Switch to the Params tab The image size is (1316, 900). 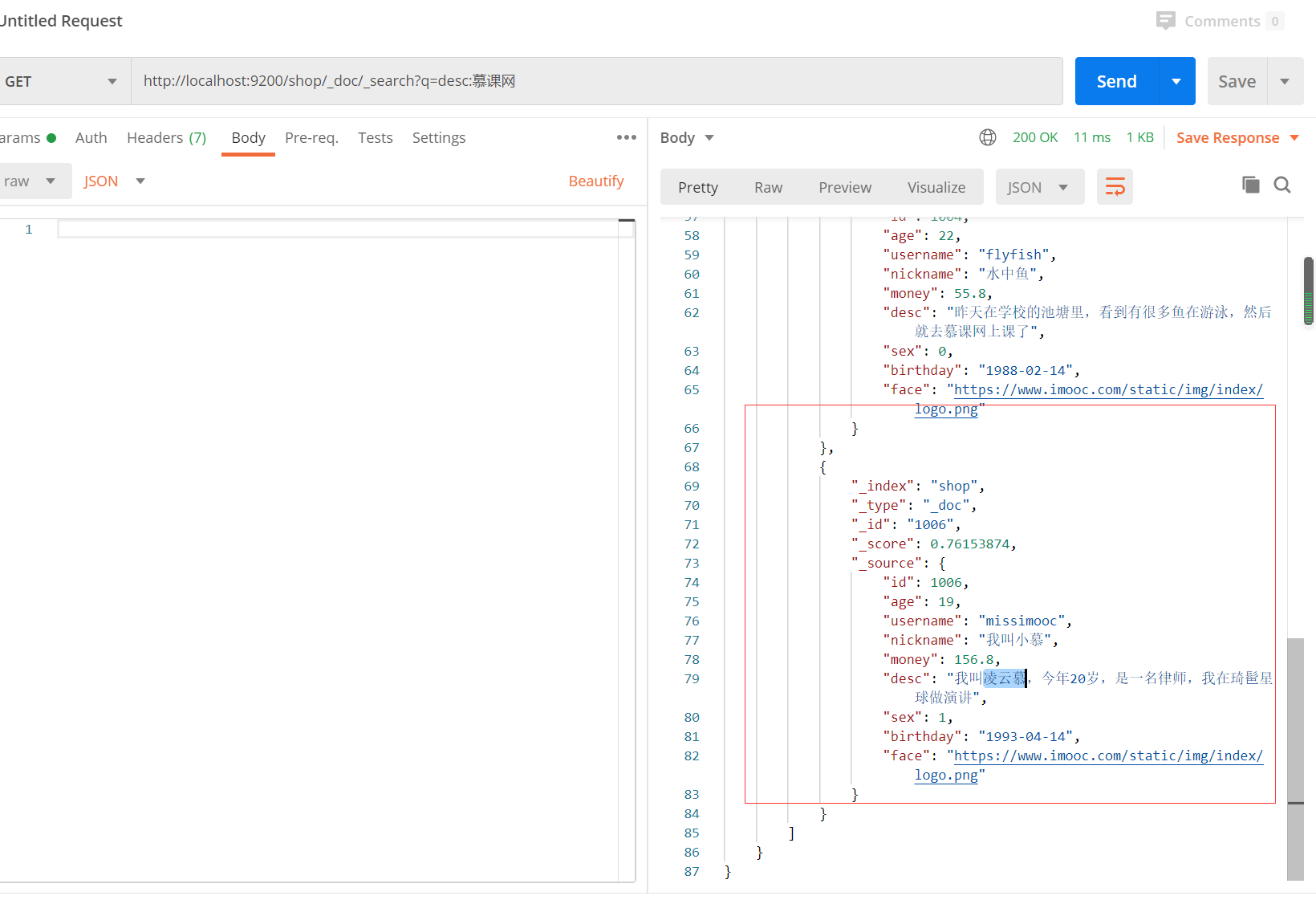26,137
